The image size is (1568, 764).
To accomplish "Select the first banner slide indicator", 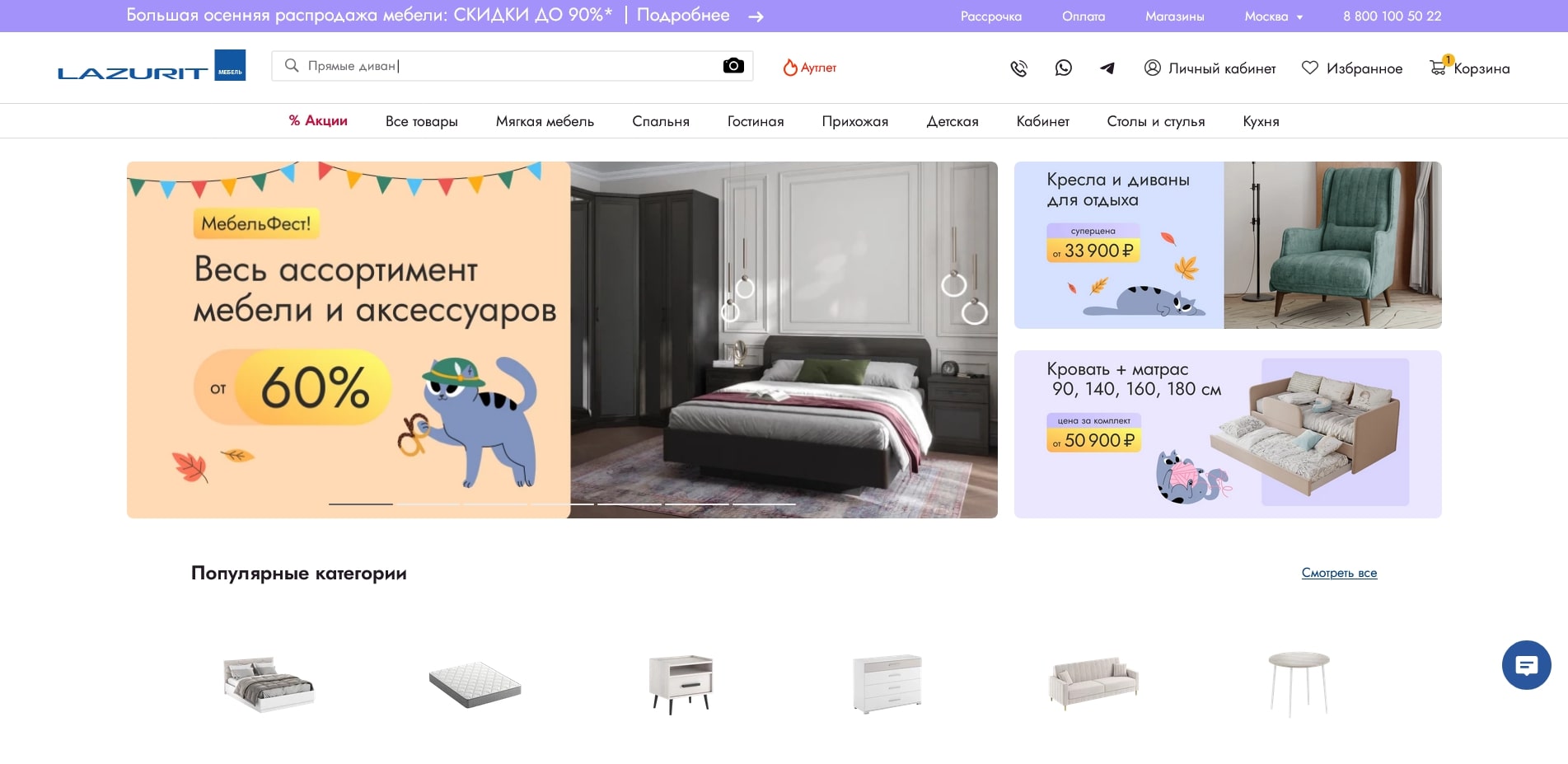I will tap(360, 504).
